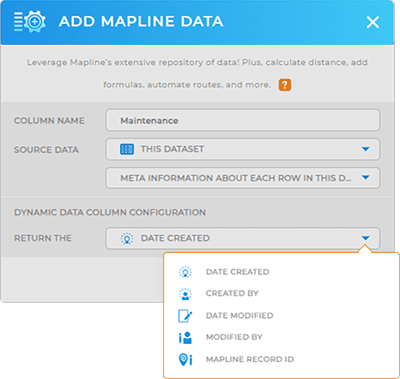Image resolution: width=400 pixels, height=379 pixels.
Task: Select Date Created from the dropdown list
Action: pos(237,272)
